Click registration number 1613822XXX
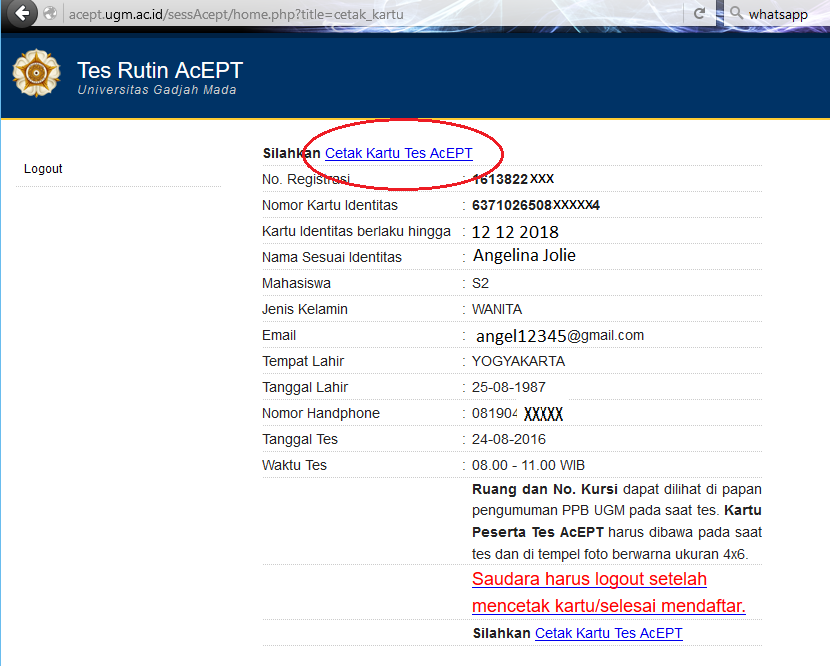 [513, 179]
